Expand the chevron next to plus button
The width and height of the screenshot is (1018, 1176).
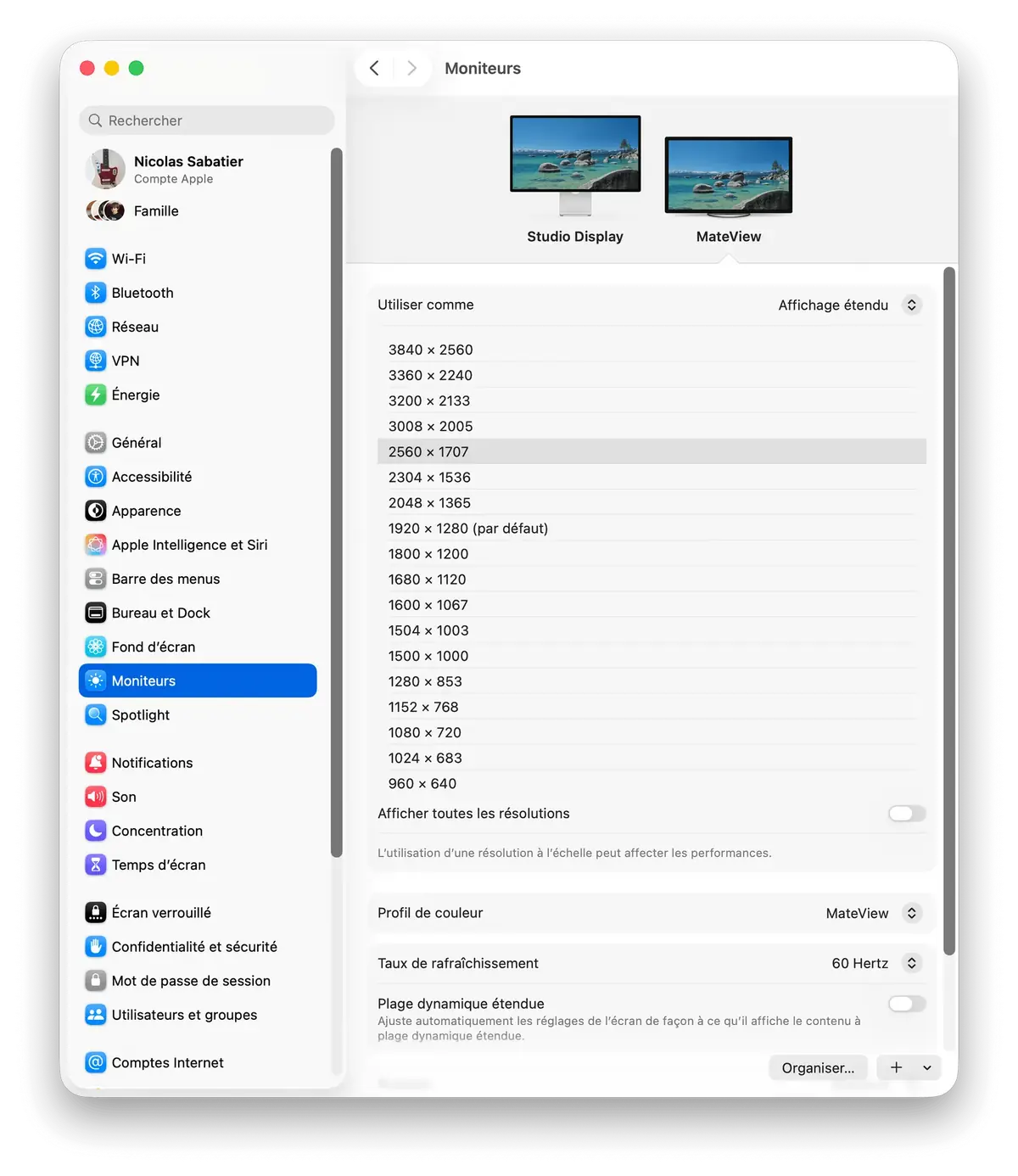click(927, 1068)
